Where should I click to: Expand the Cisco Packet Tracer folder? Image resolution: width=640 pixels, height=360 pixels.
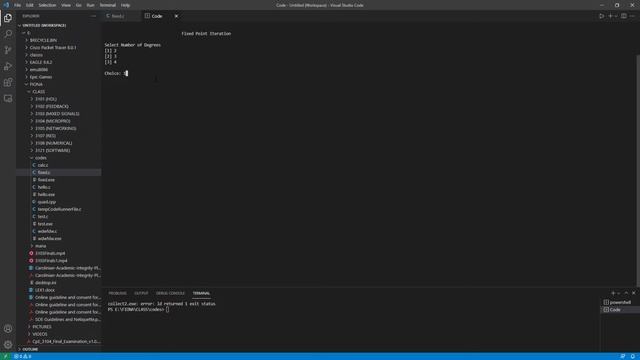[53, 47]
